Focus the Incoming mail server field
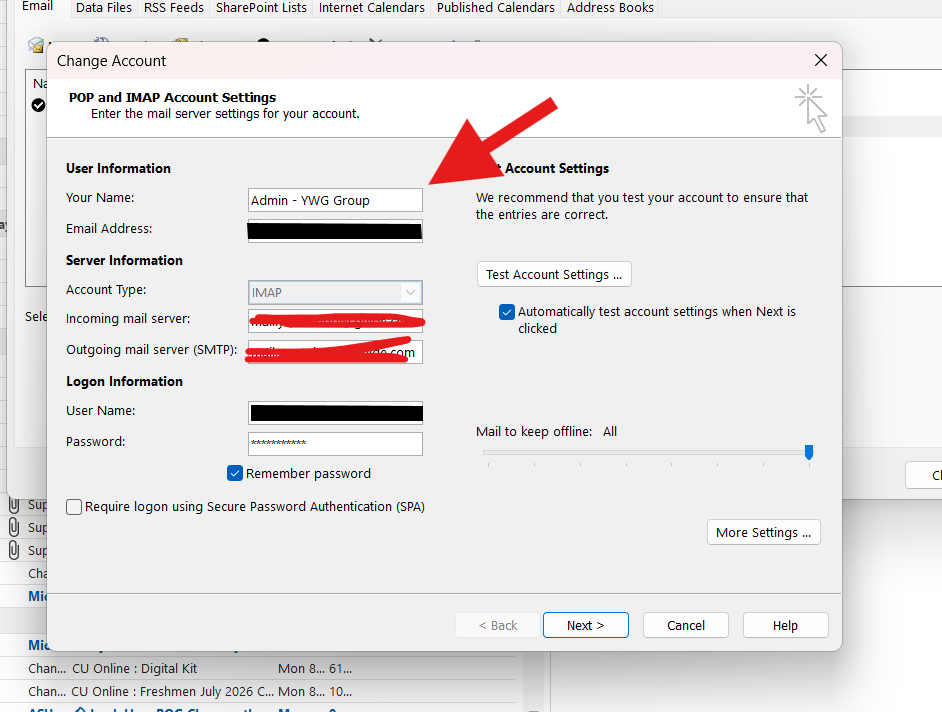 click(335, 321)
